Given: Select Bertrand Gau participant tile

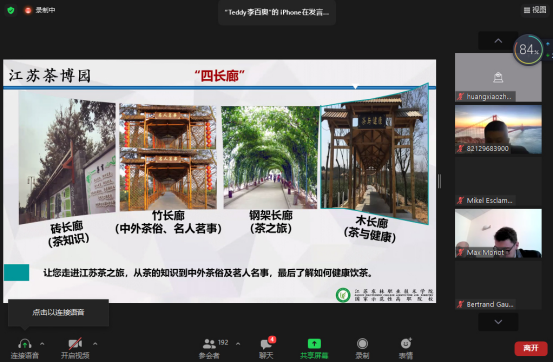Looking at the screenshot, I should [x=498, y=285].
